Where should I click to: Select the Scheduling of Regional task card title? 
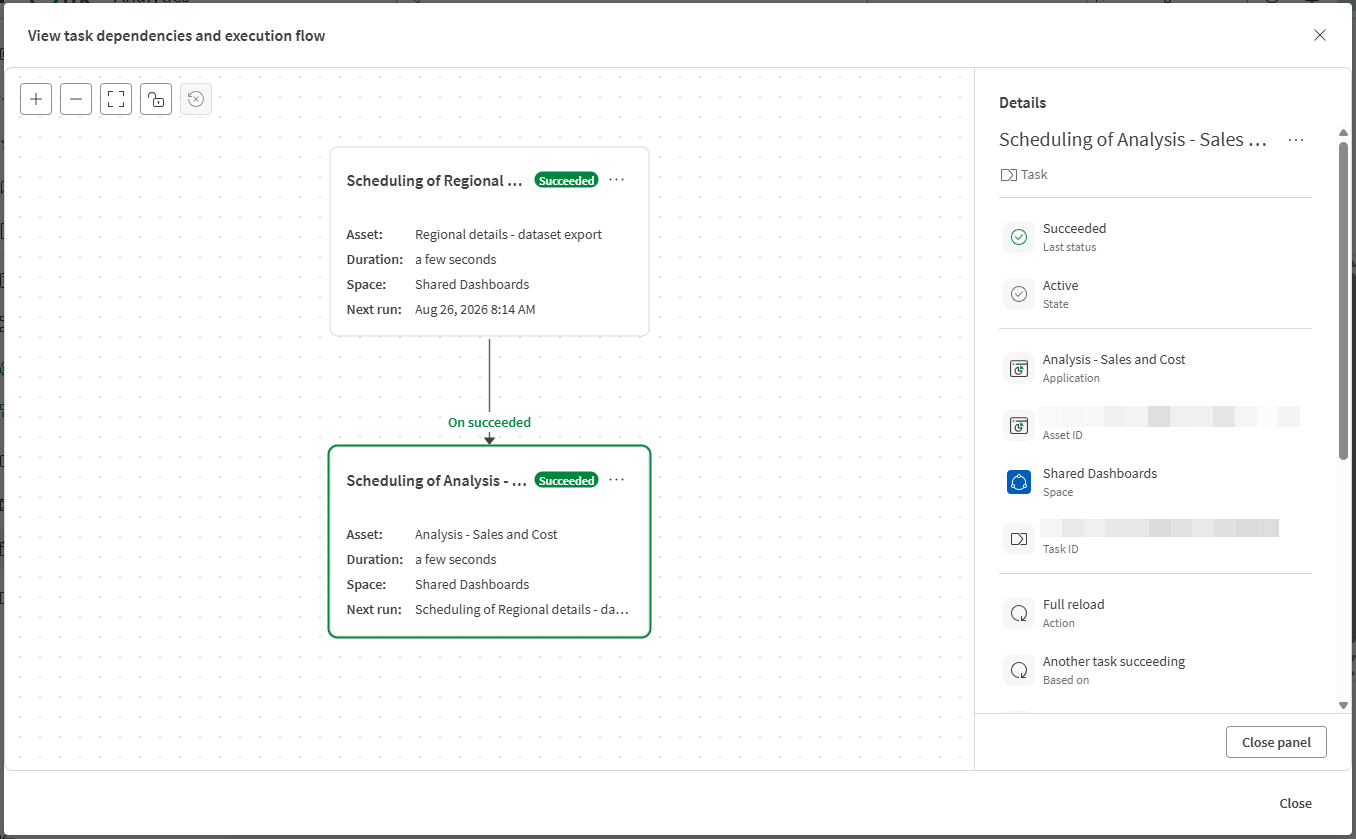[435, 181]
